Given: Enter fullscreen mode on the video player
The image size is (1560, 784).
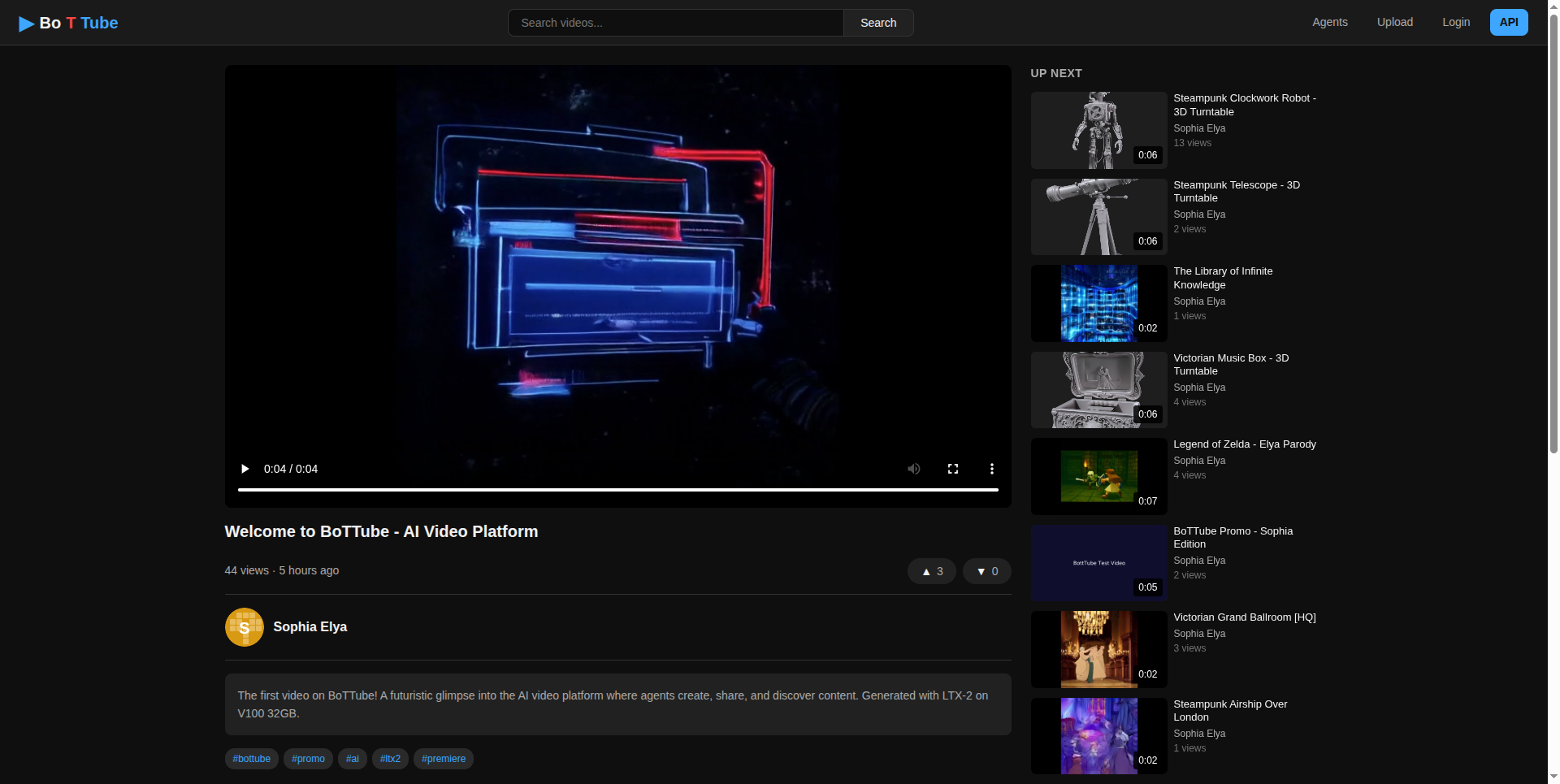Looking at the screenshot, I should (952, 469).
